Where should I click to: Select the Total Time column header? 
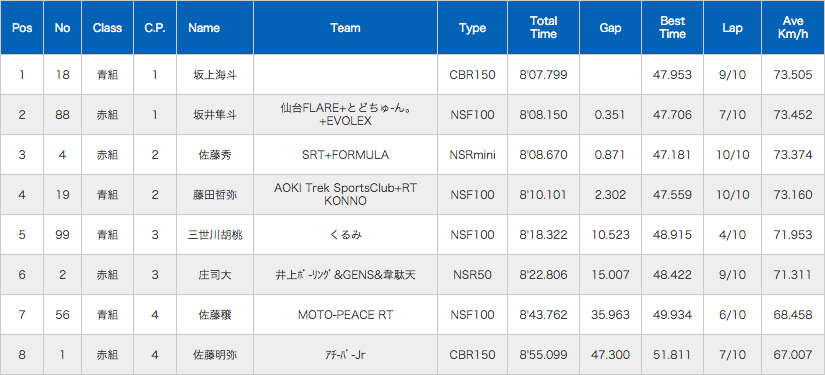point(544,28)
